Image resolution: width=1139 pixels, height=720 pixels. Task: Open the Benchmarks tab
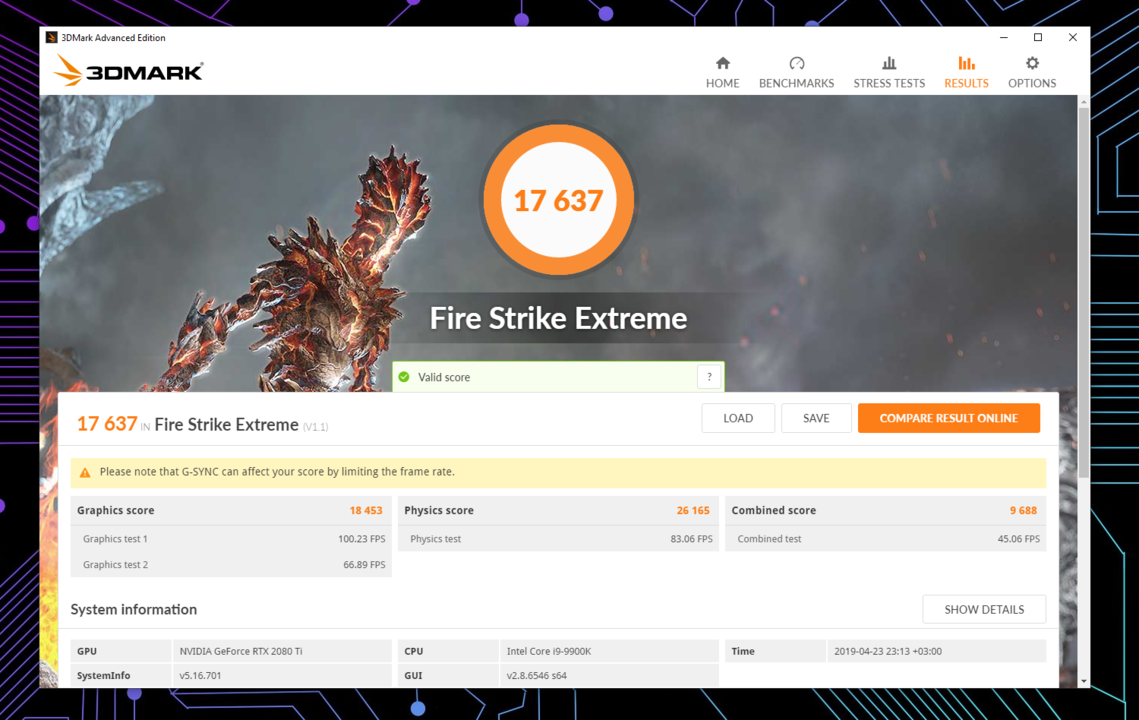point(796,73)
